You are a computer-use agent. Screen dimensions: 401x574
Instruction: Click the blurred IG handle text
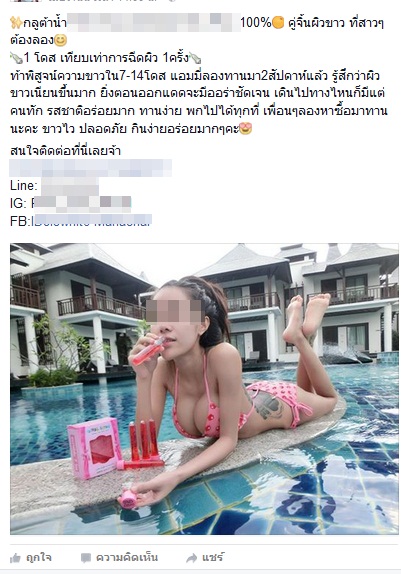coord(81,203)
